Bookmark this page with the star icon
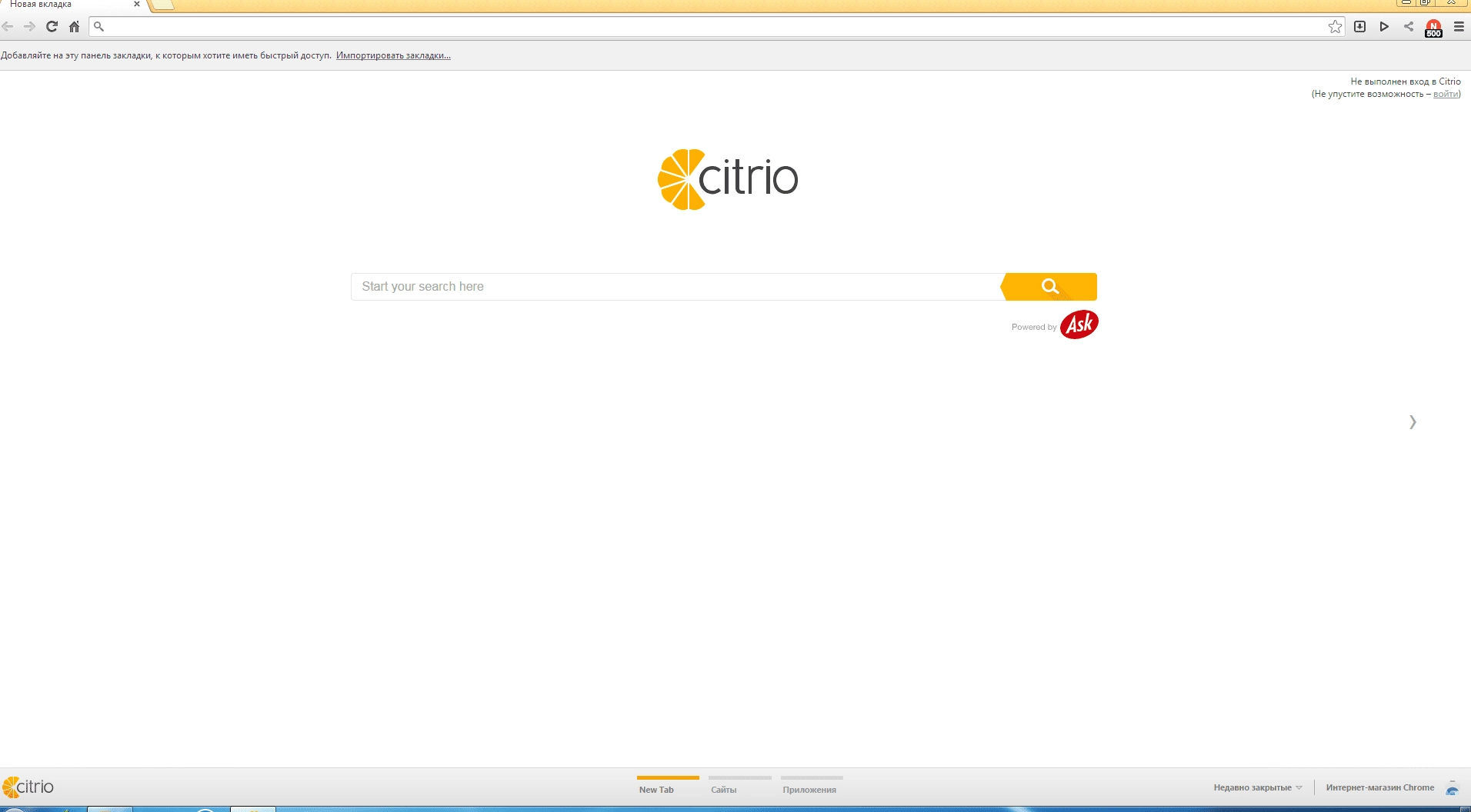Screen dimensions: 1471x812 coord(1335,26)
